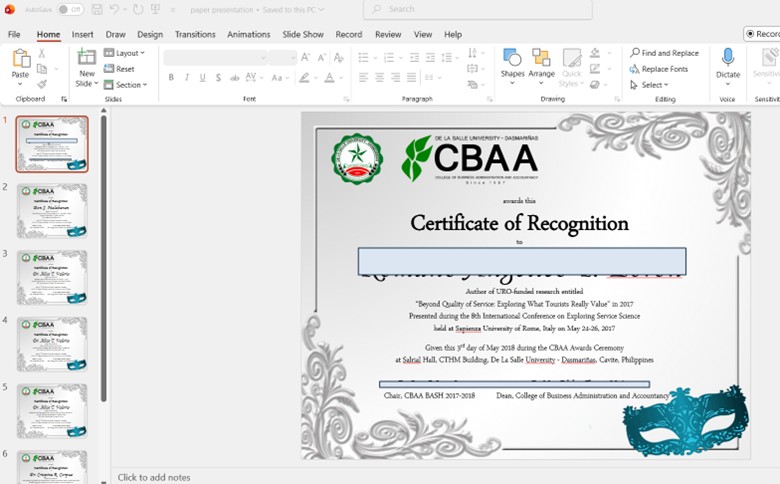780x484 pixels.
Task: Click the Bullets list icon
Action: click(364, 58)
